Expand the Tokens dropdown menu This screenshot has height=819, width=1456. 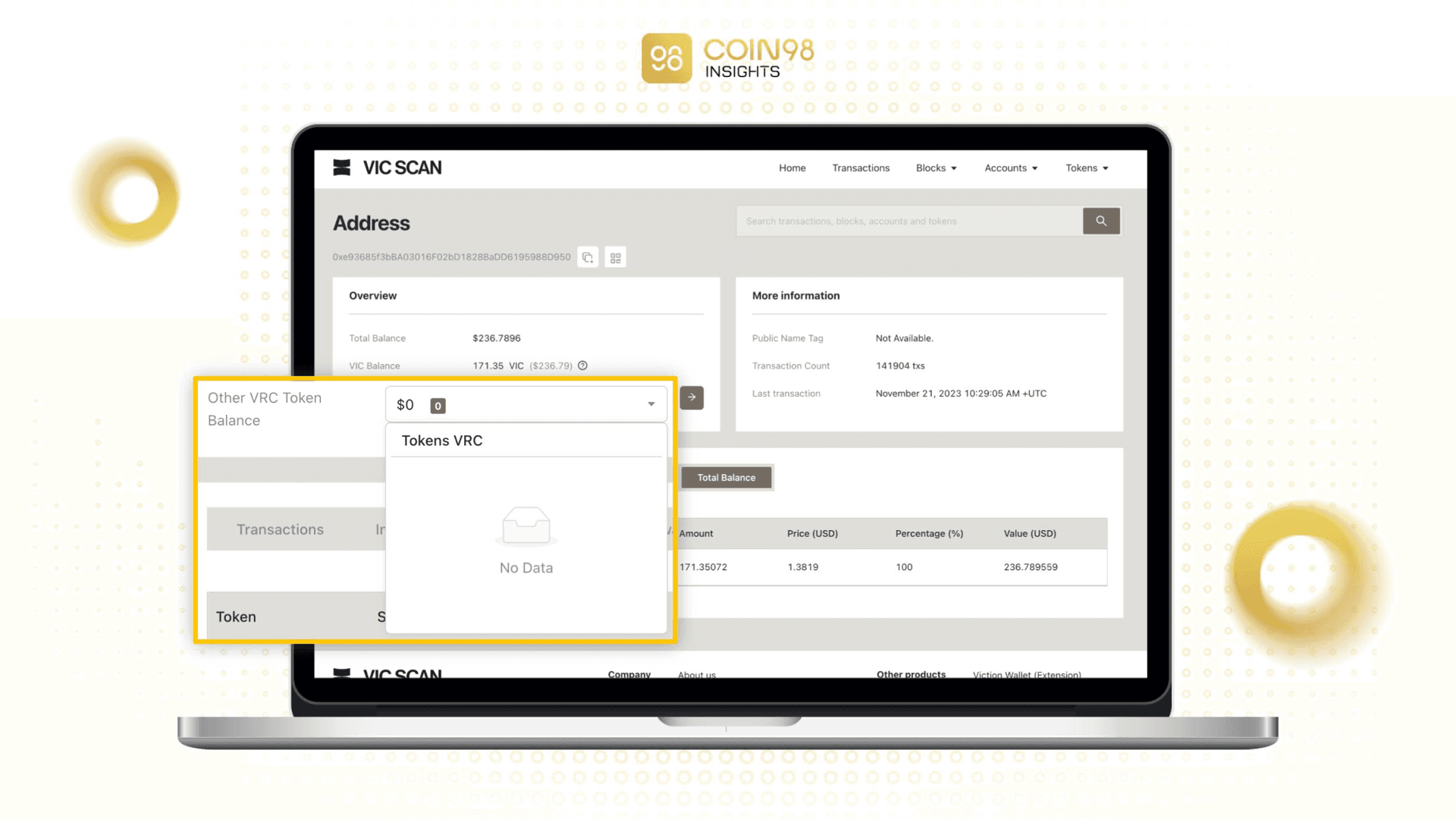tap(1087, 168)
